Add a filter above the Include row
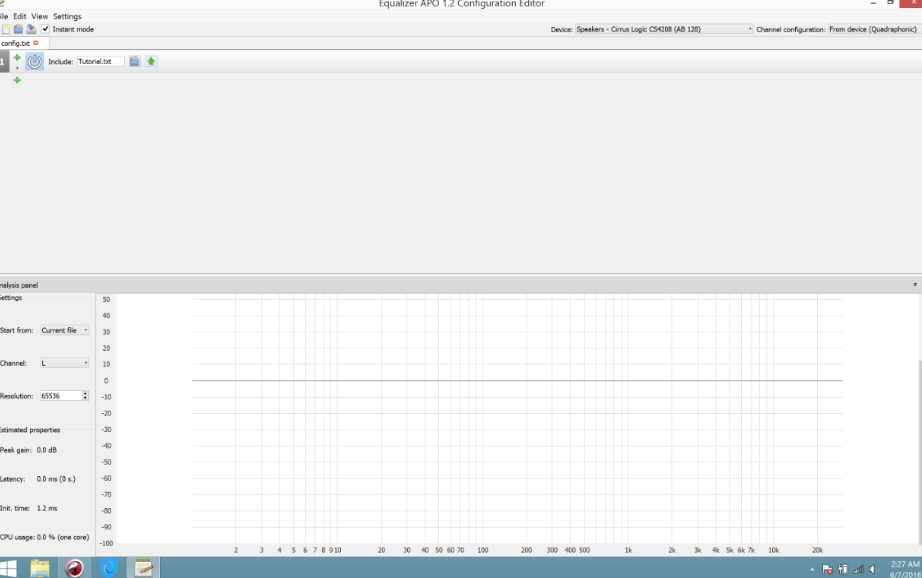922x578 pixels. 17,58
